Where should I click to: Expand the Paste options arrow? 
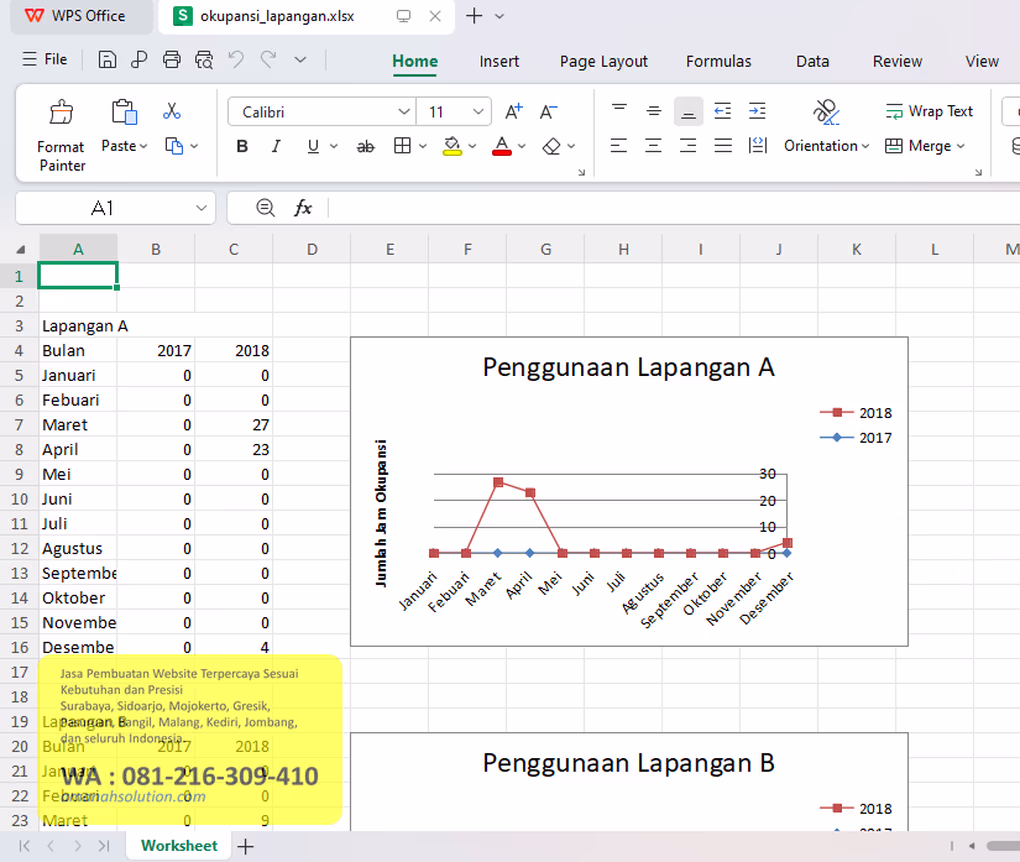tap(144, 146)
